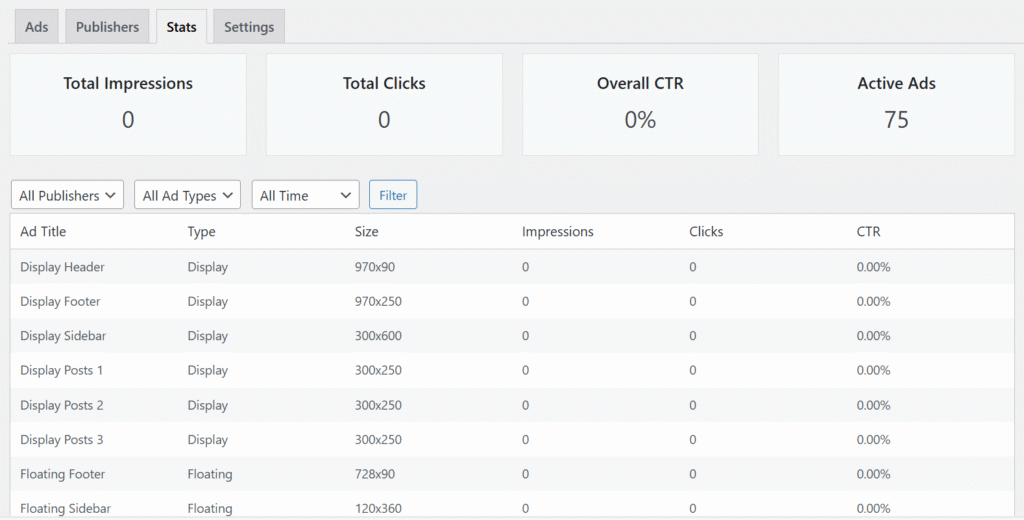This screenshot has width=1024, height=520.
Task: Click the Impressions column header
Action: click(558, 232)
